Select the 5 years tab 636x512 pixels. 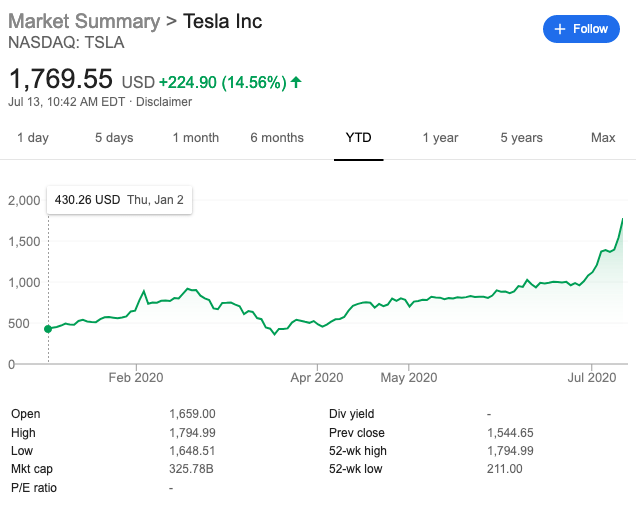coord(521,137)
